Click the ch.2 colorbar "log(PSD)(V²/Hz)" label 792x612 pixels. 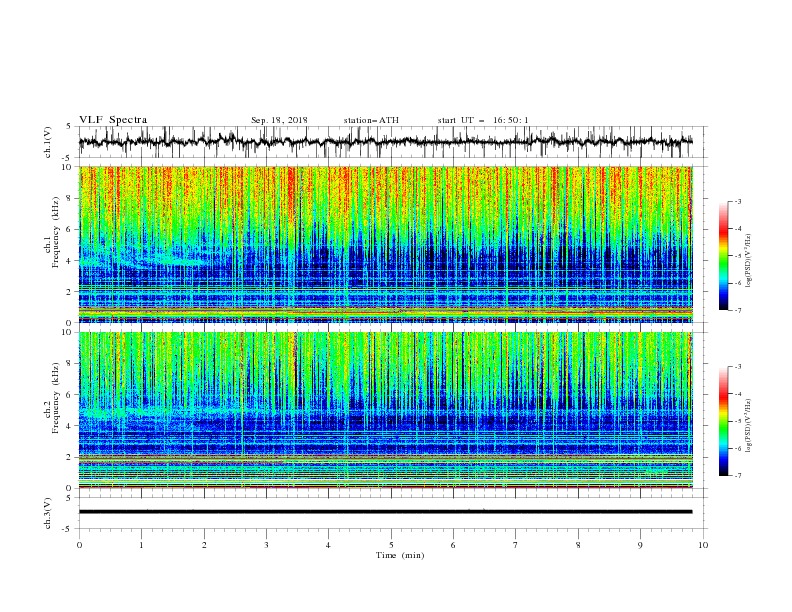tap(748, 426)
